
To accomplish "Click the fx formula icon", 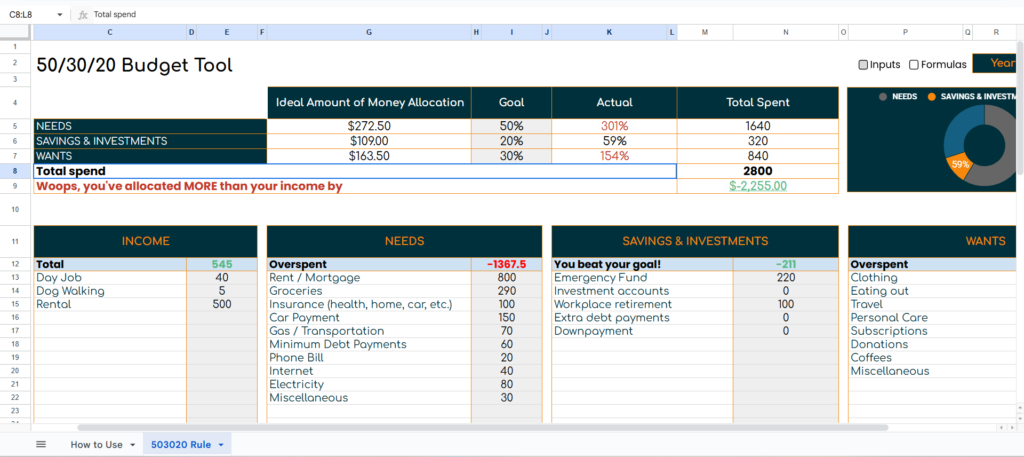I will [83, 14].
